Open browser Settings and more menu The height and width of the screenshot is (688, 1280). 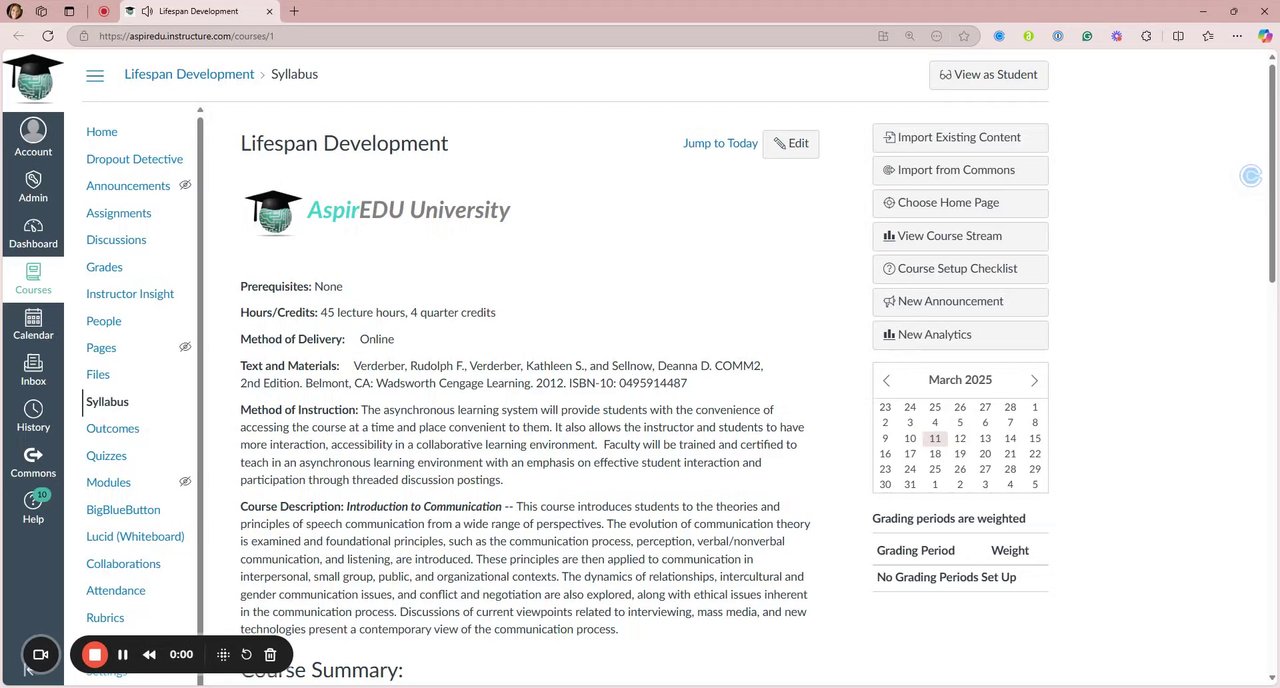(1237, 36)
